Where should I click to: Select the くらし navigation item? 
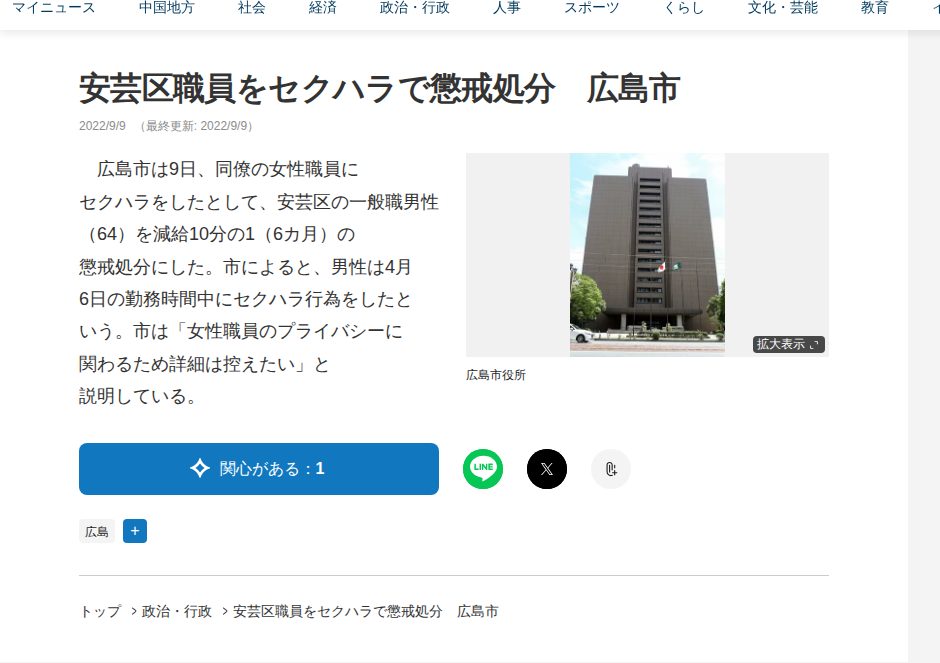(683, 8)
